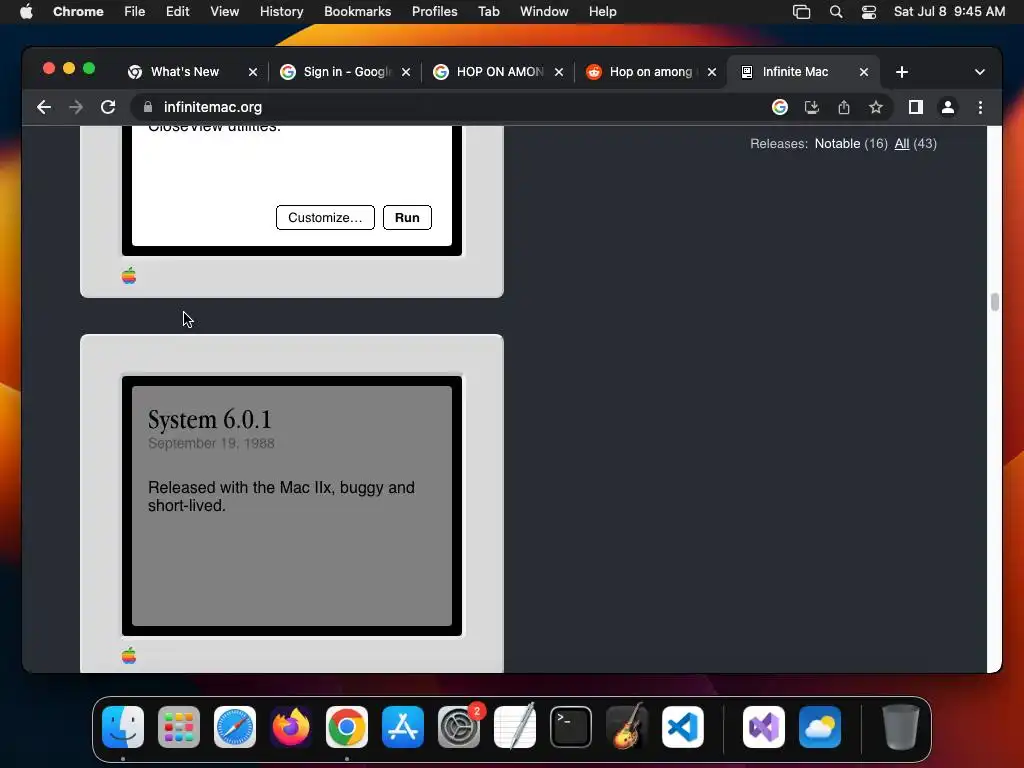This screenshot has height=768, width=1024.
Task: Launch Firefox from the Dock
Action: [291, 727]
